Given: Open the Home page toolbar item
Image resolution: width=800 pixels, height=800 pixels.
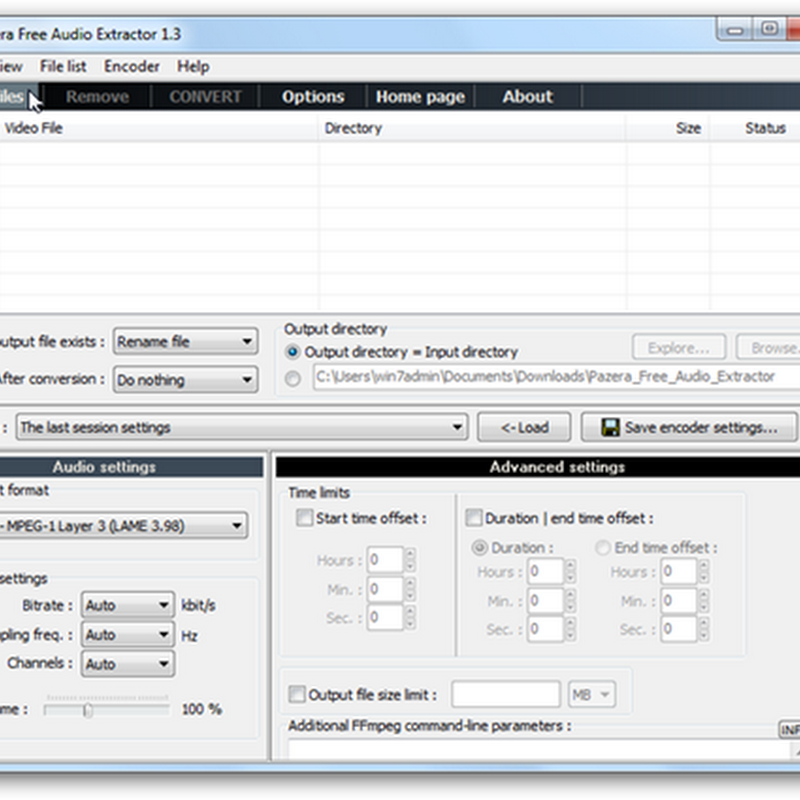Looking at the screenshot, I should point(420,97).
